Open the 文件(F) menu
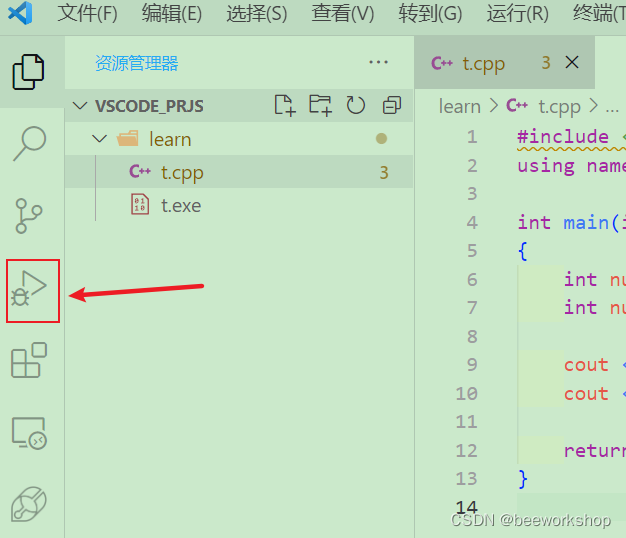 point(87,13)
